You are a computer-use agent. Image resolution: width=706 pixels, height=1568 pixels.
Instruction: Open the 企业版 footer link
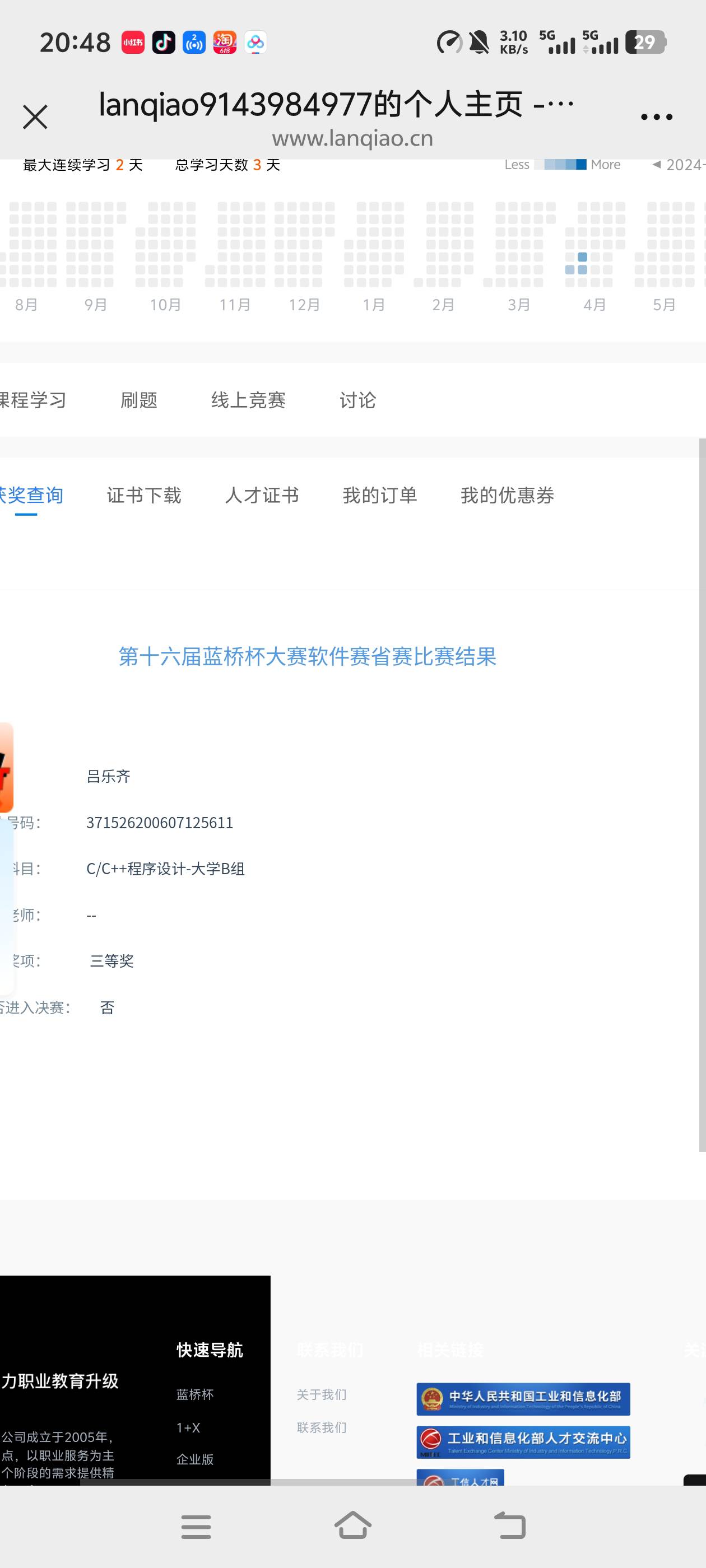pos(195,1459)
